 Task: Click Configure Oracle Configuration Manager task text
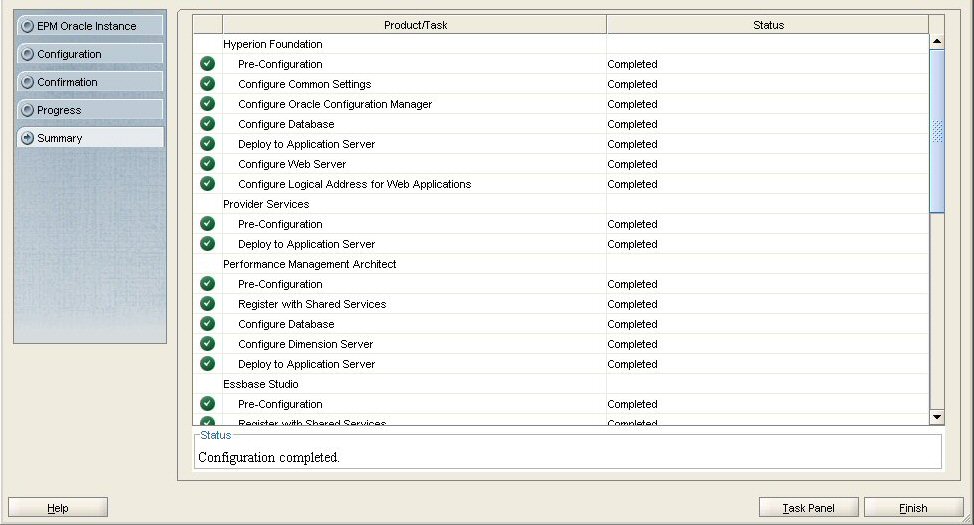(x=335, y=104)
